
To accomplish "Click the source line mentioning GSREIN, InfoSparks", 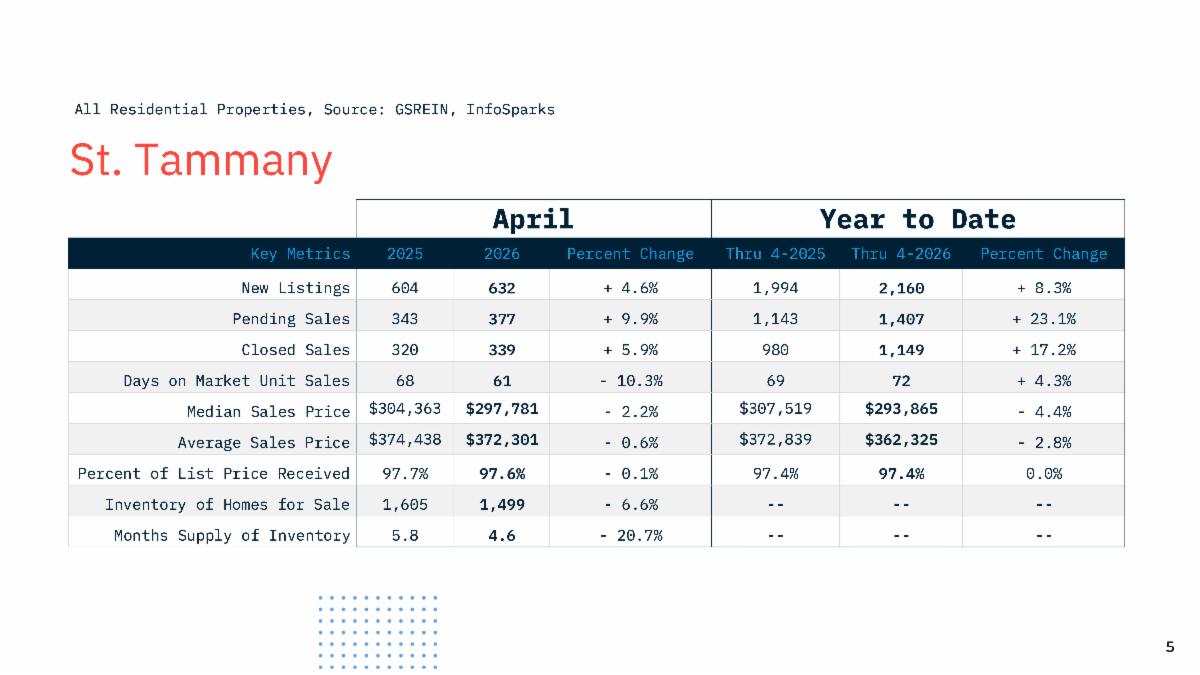I will point(314,109).
